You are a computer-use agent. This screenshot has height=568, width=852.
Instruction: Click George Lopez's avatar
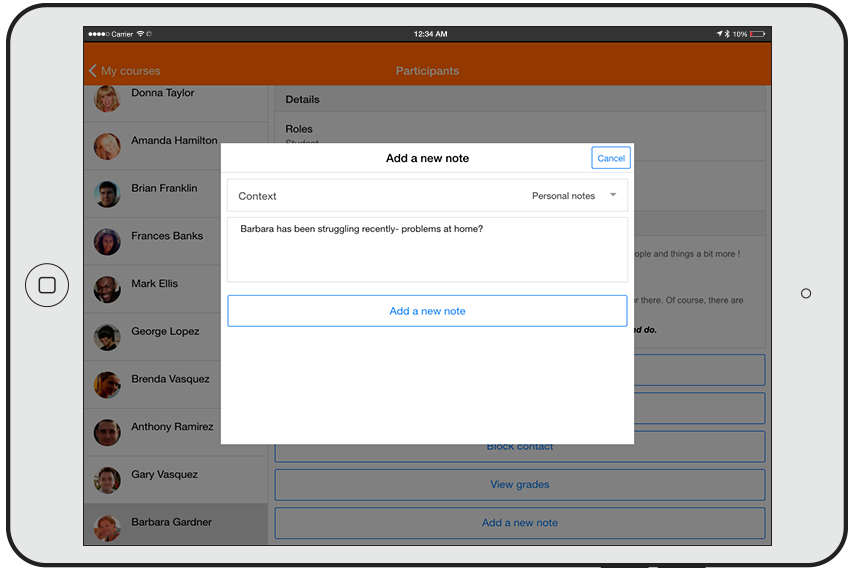(x=107, y=337)
